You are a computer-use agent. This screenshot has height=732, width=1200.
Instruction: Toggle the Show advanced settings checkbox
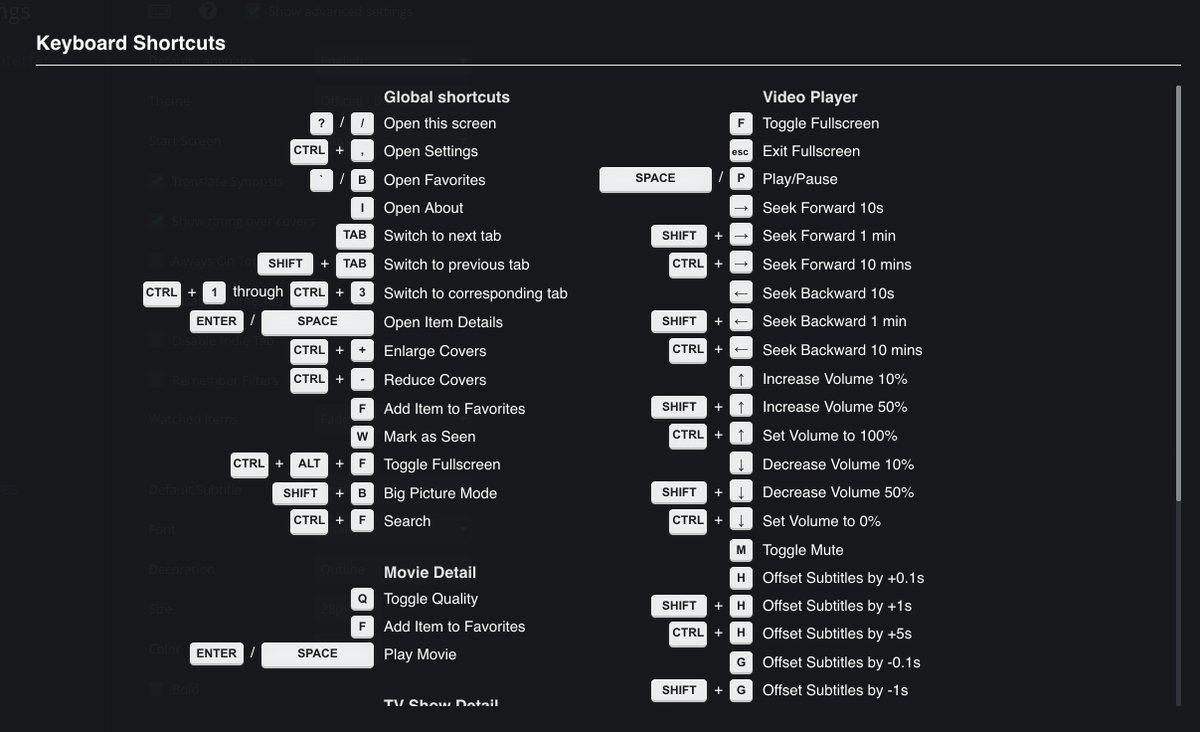(x=251, y=12)
